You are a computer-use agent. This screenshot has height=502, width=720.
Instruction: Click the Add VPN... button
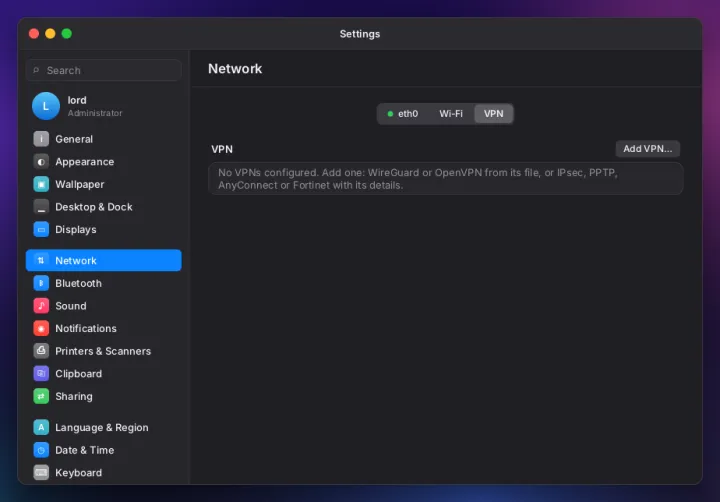point(647,149)
